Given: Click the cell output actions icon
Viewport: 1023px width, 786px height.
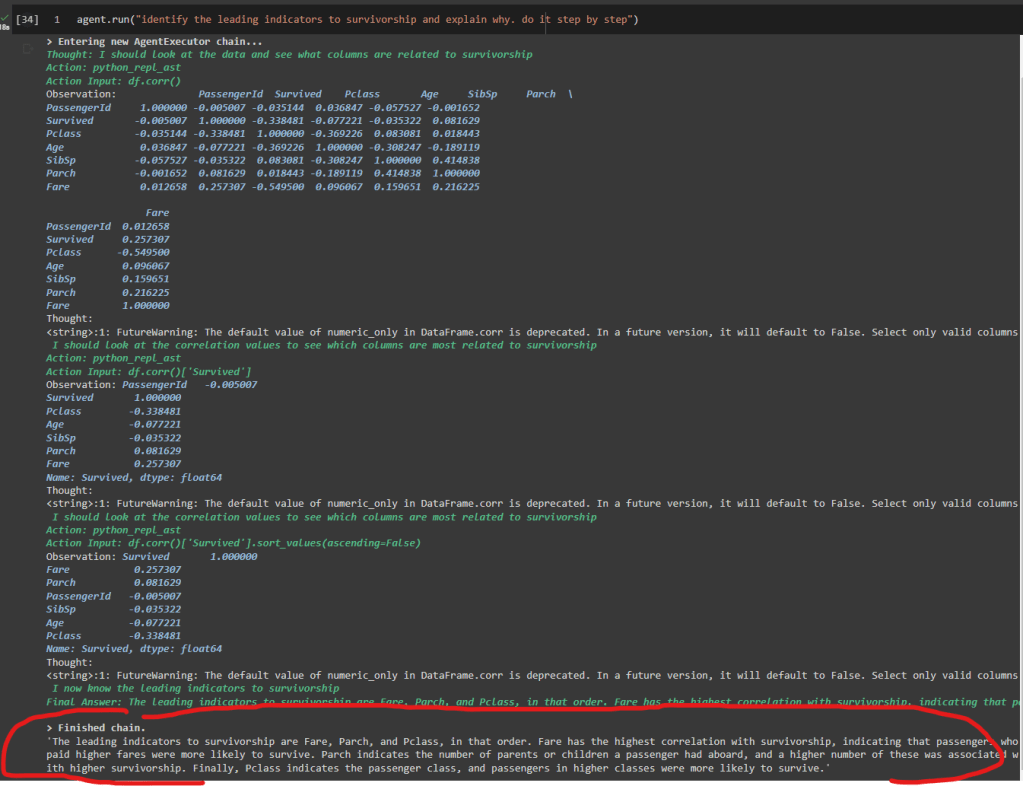Looking at the screenshot, I should click(27, 47).
